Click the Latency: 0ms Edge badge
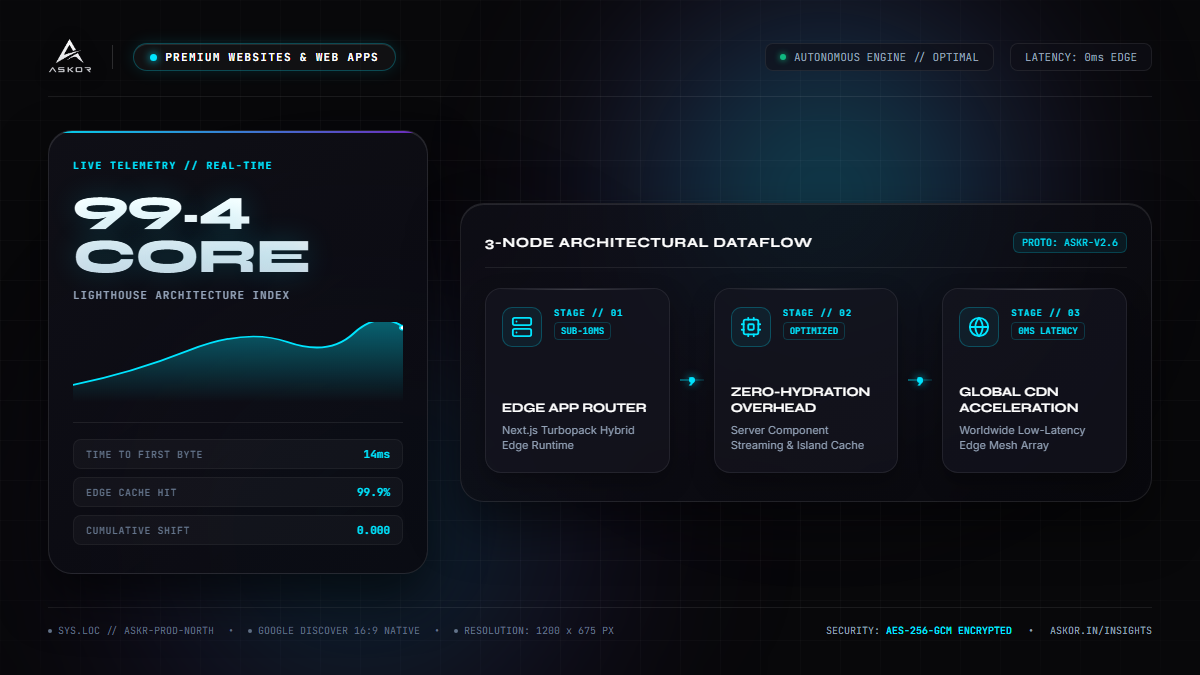 pos(1081,57)
